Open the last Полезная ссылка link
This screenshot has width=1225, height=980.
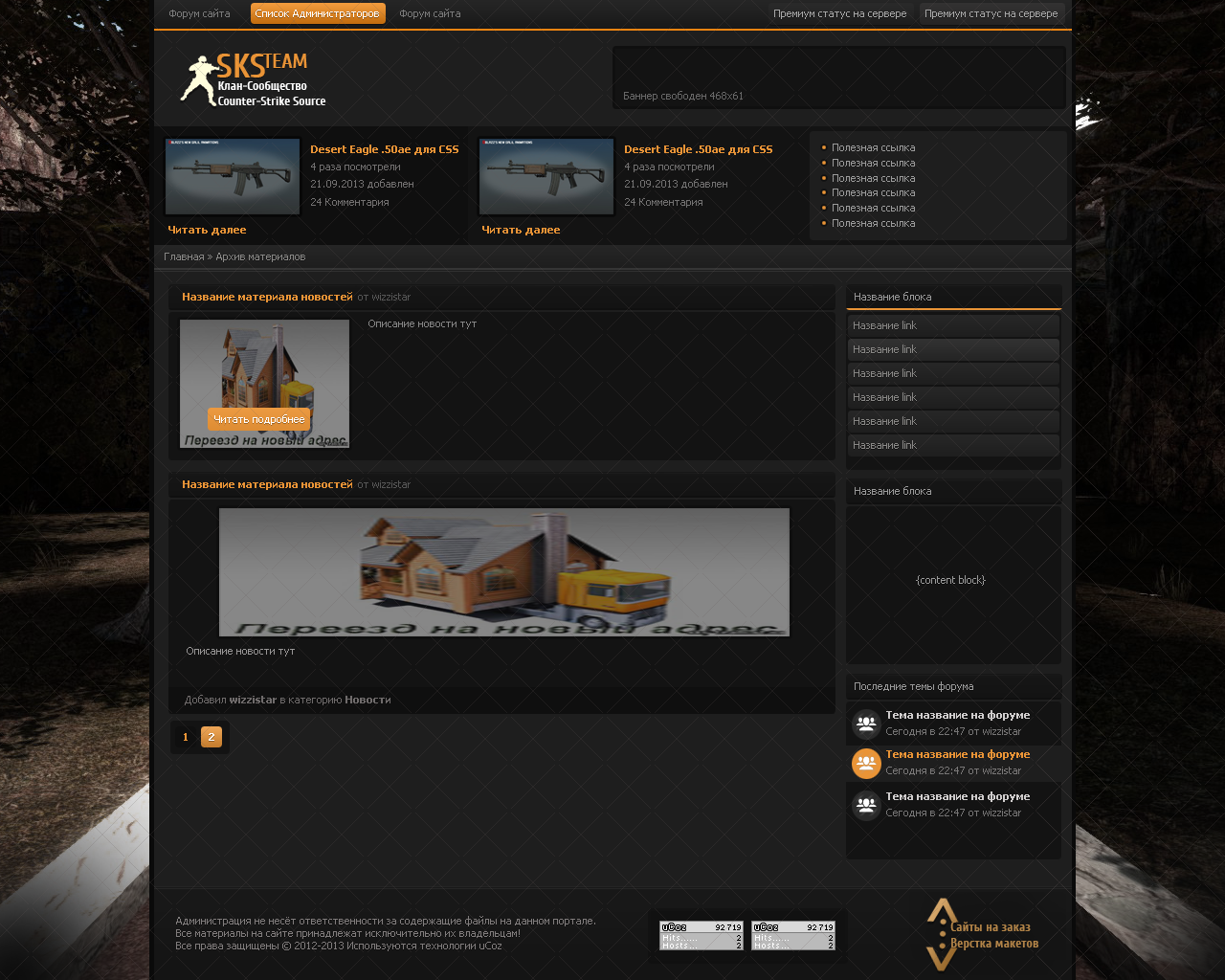[x=873, y=223]
